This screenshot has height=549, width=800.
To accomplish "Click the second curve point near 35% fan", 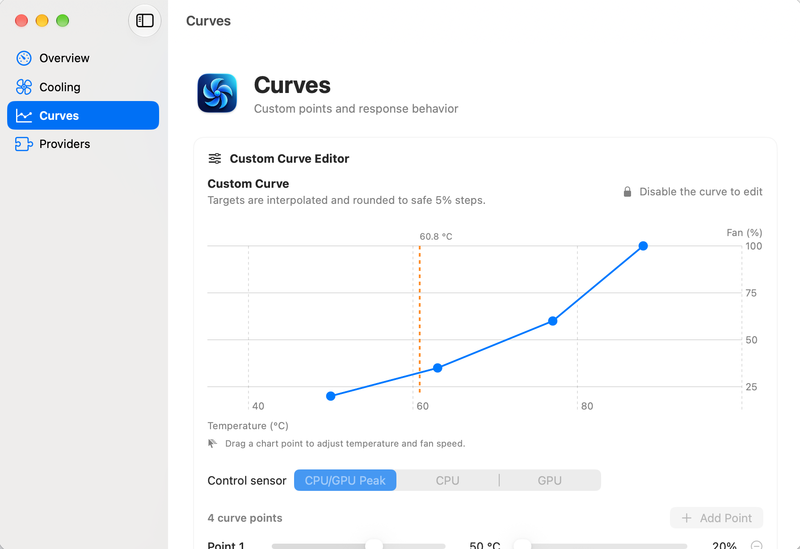I will click(438, 368).
